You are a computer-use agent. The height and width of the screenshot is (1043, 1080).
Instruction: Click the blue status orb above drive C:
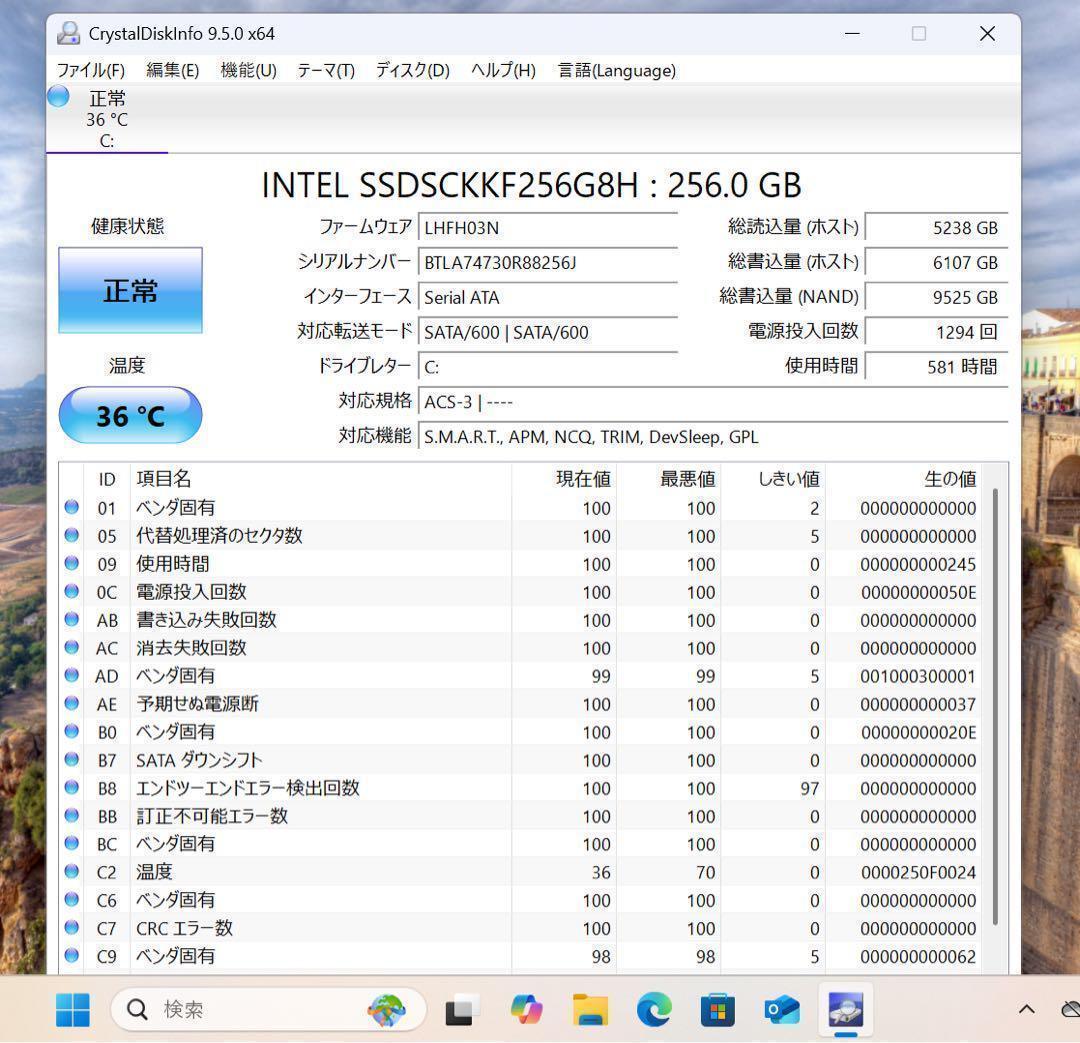click(59, 96)
